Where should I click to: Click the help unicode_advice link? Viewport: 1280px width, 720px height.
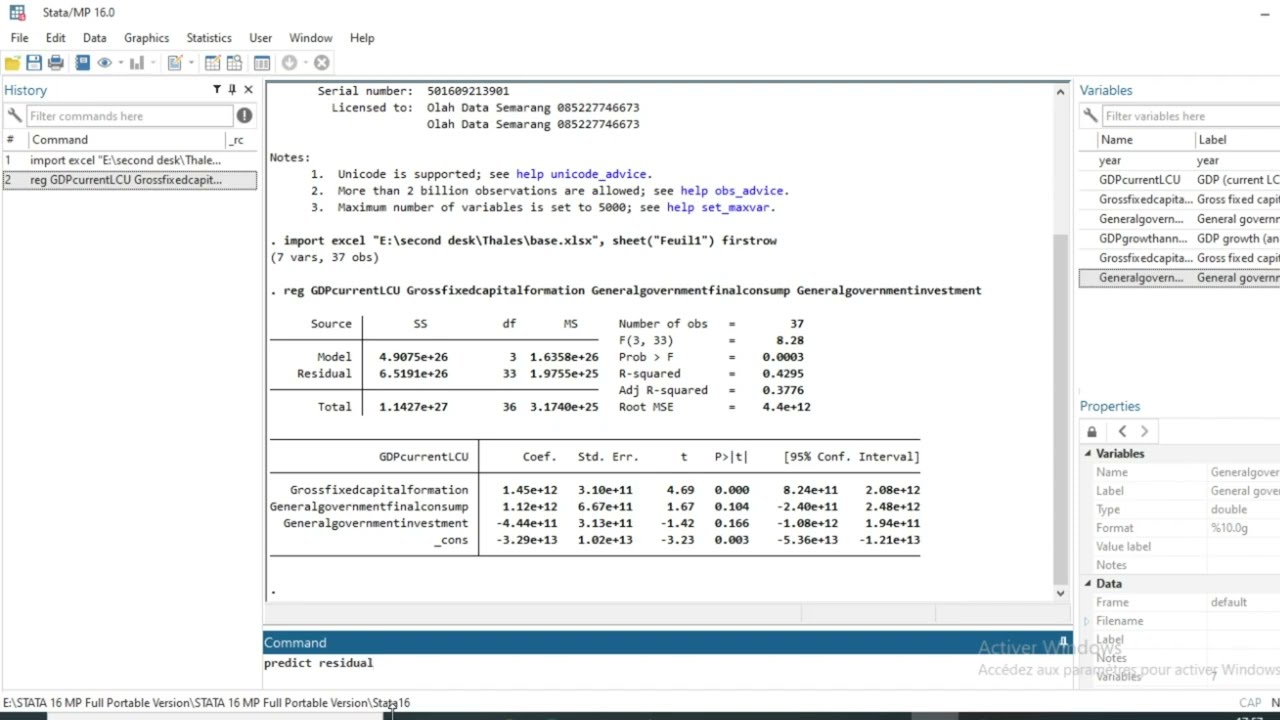584,174
